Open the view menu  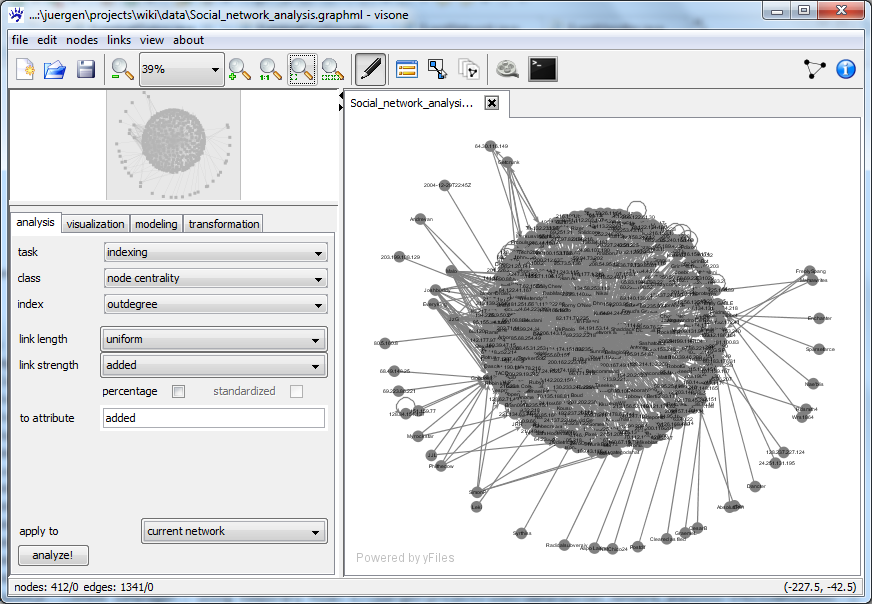click(152, 40)
